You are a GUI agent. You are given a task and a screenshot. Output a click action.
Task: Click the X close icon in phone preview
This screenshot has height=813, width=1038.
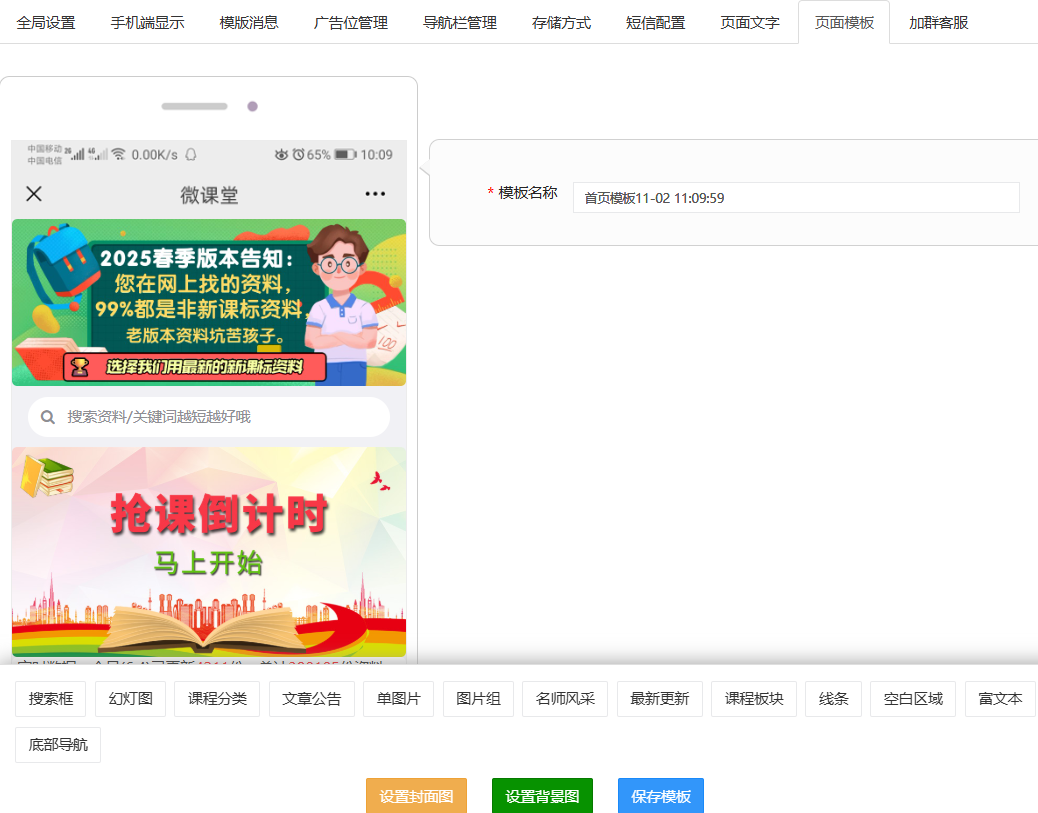(x=34, y=194)
